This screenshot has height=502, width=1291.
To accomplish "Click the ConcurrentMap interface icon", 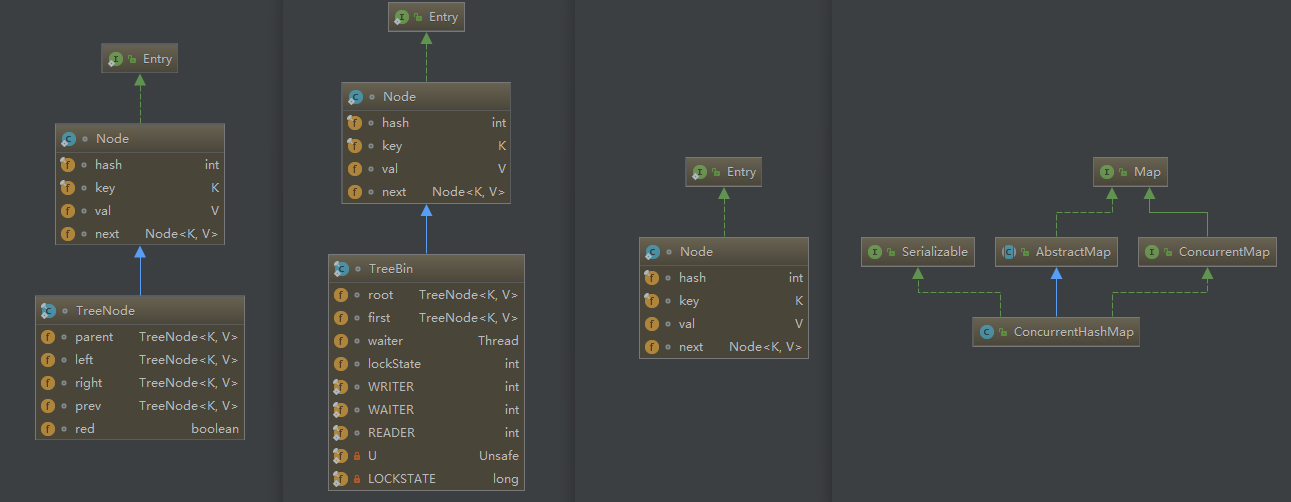I will click(1152, 252).
